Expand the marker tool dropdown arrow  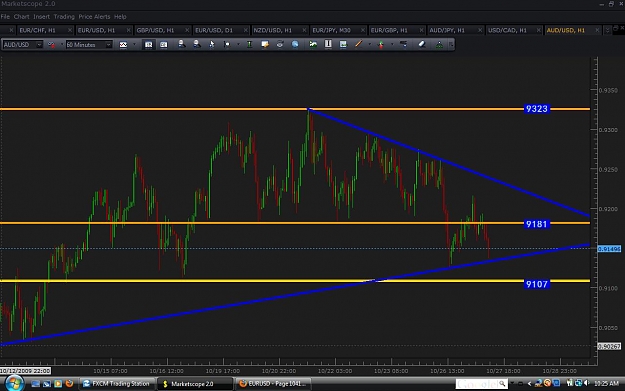[238, 45]
